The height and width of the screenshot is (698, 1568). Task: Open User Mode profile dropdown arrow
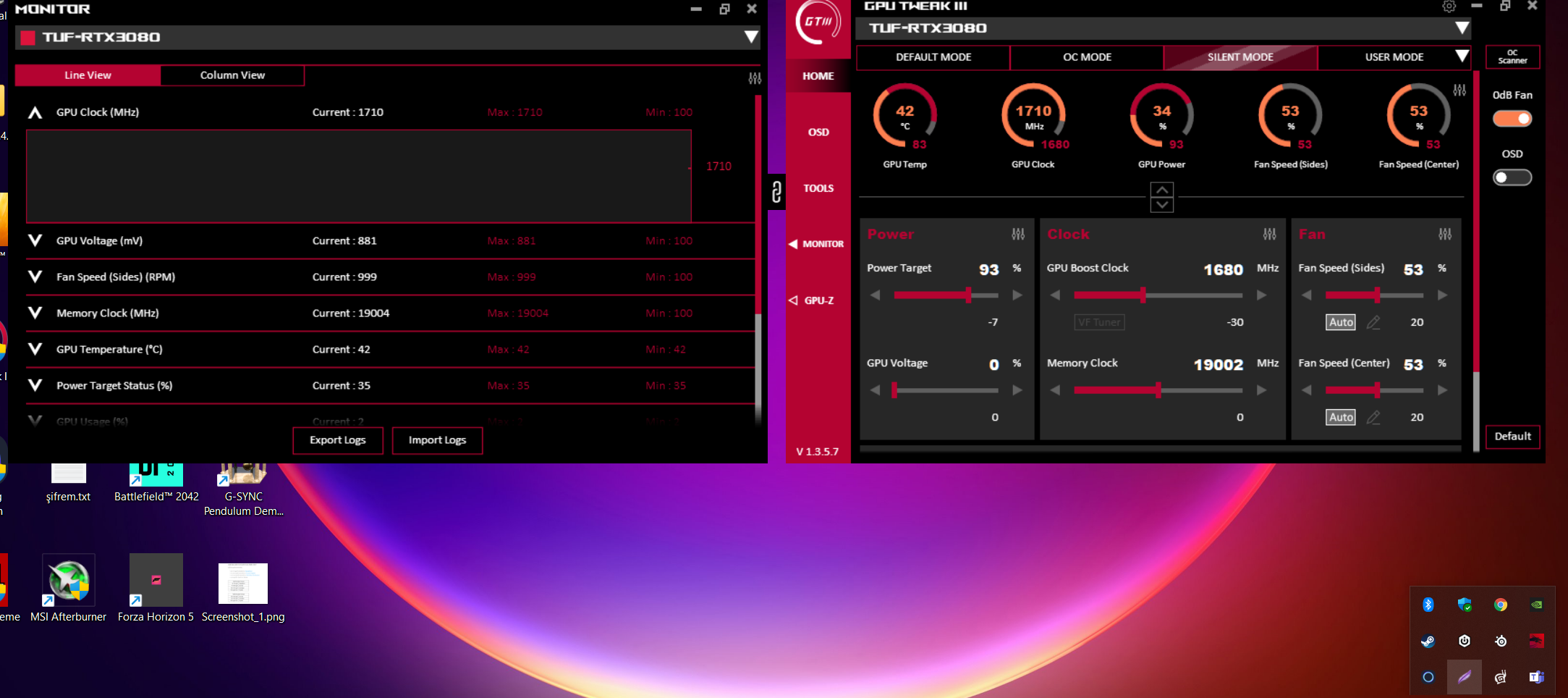(x=1462, y=56)
